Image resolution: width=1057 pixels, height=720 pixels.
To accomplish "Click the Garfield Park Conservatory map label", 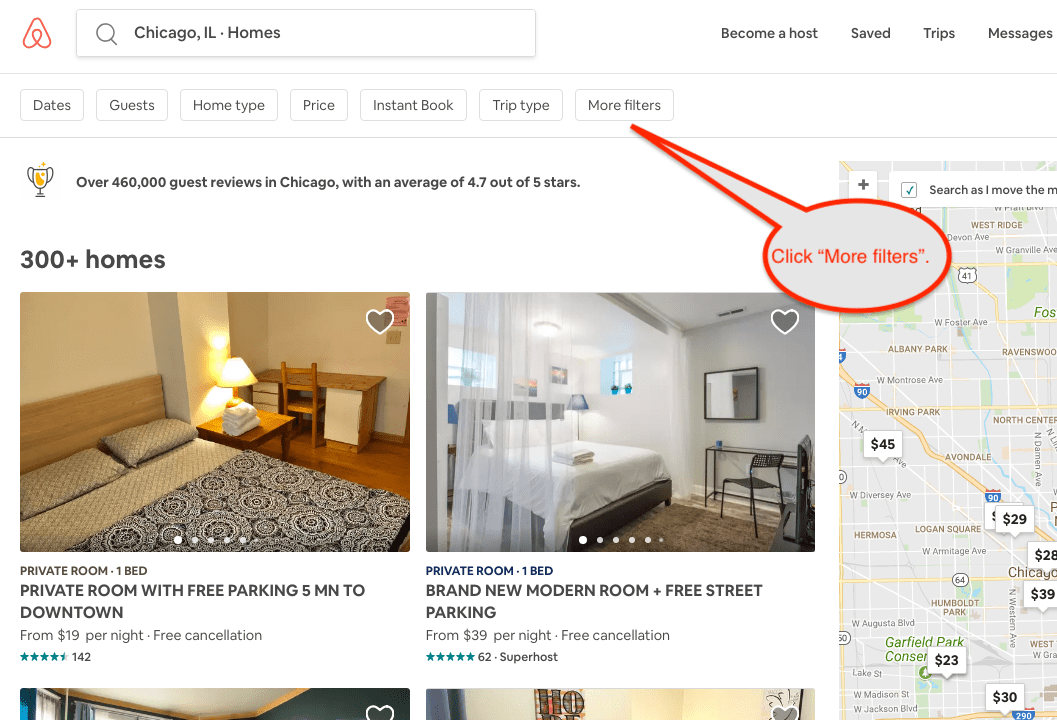I will pyautogui.click(x=924, y=649).
